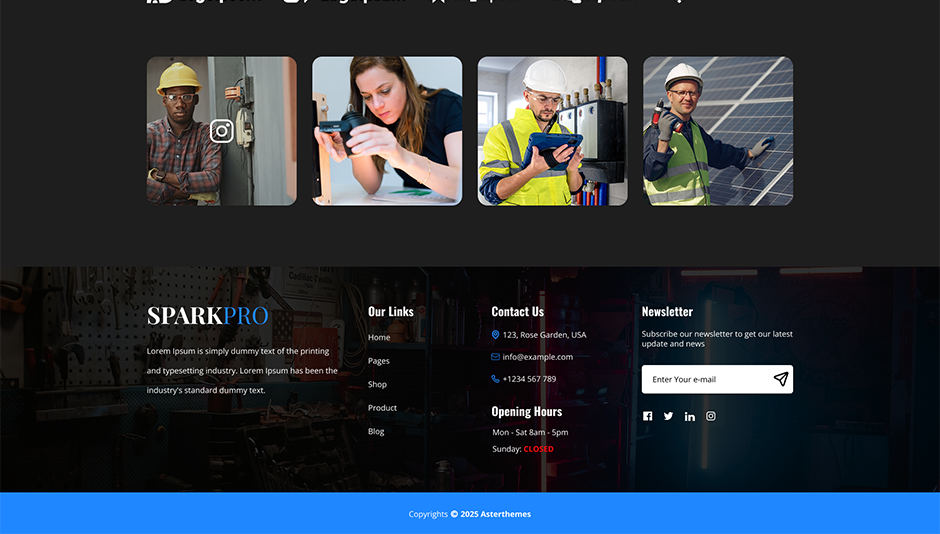This screenshot has width=940, height=534.
Task: Click the location pin icon by the address
Action: [x=495, y=335]
